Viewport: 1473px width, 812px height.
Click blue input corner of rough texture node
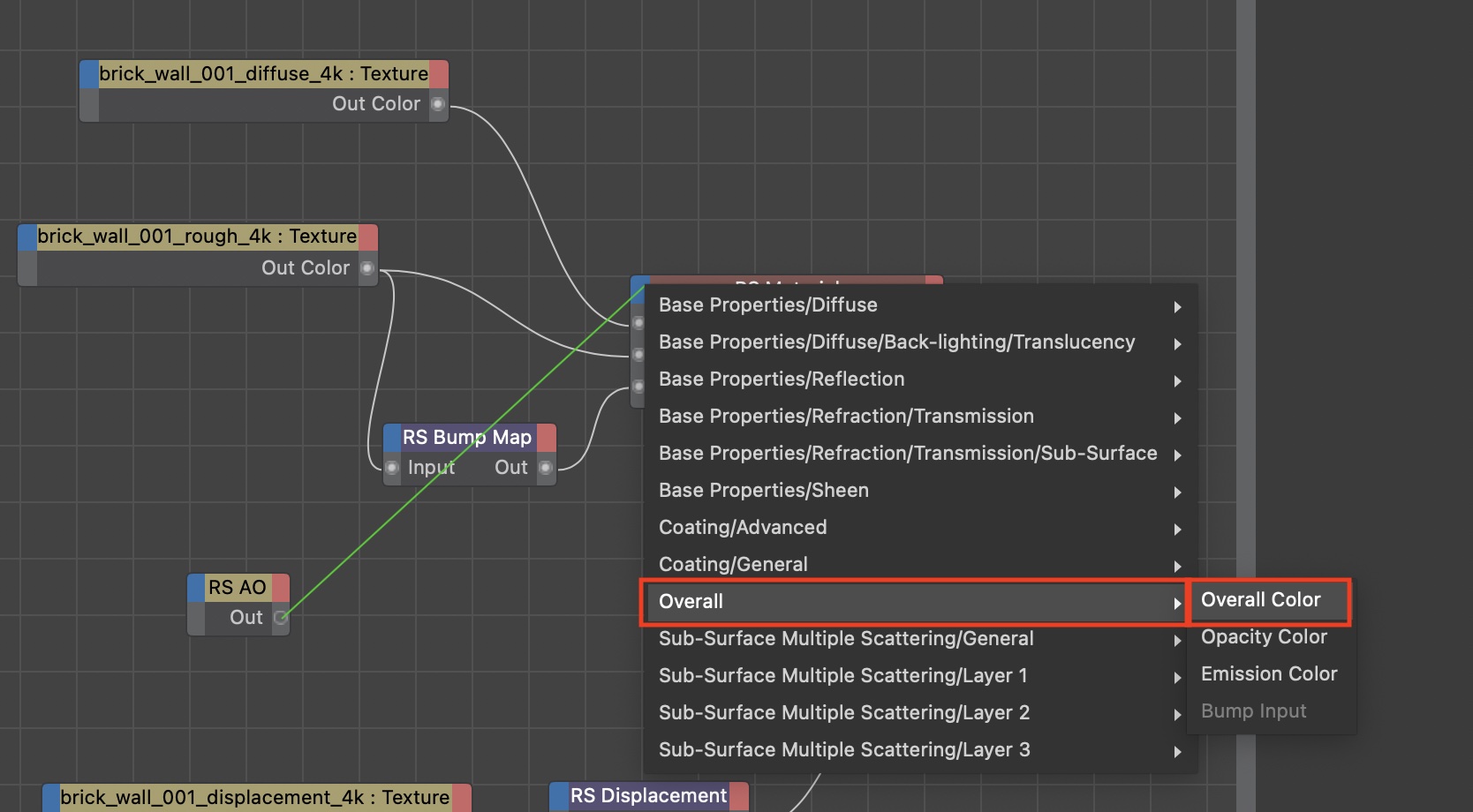pyautogui.click(x=27, y=237)
